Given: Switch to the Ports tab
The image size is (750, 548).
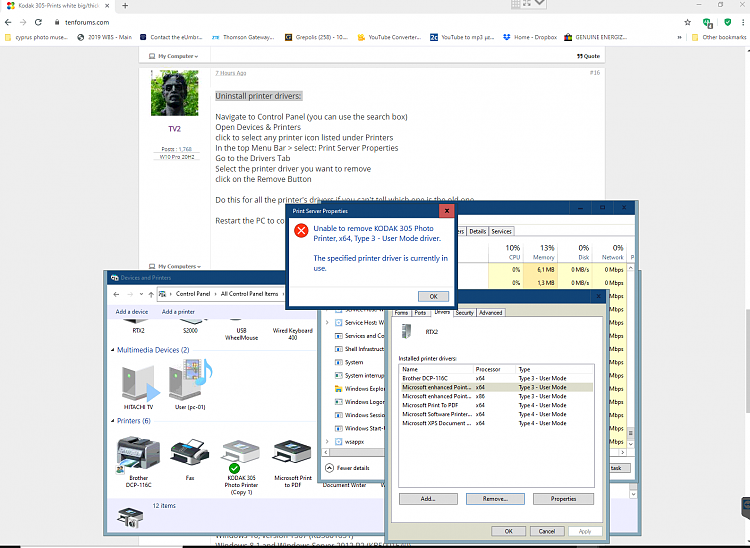Looking at the screenshot, I should pos(420,313).
